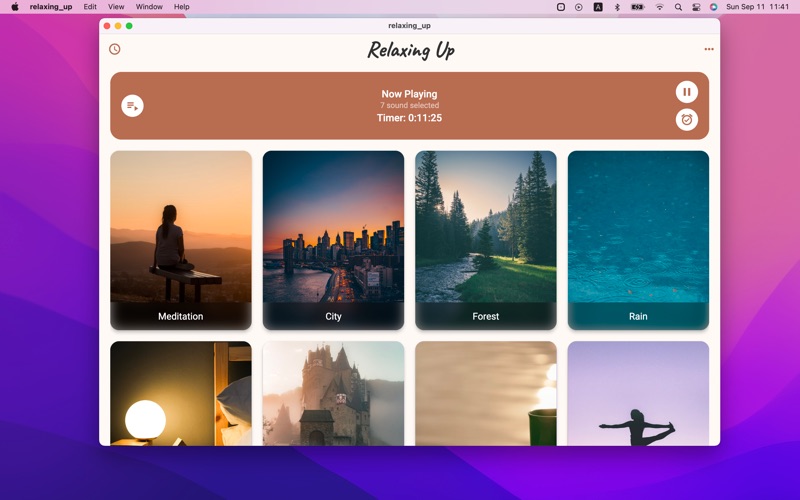Click the play circle menu bar icon
Viewport: 800px width, 500px height.
[579, 7]
